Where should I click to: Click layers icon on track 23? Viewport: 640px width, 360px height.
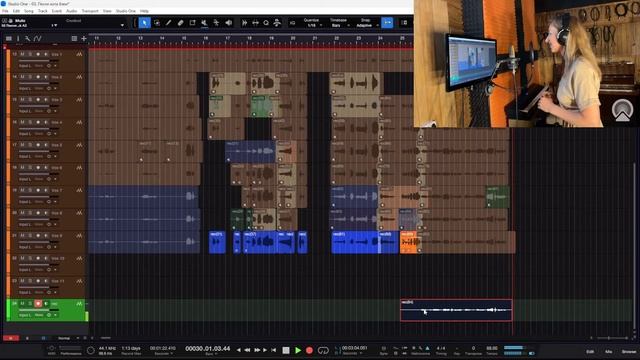pos(79,281)
